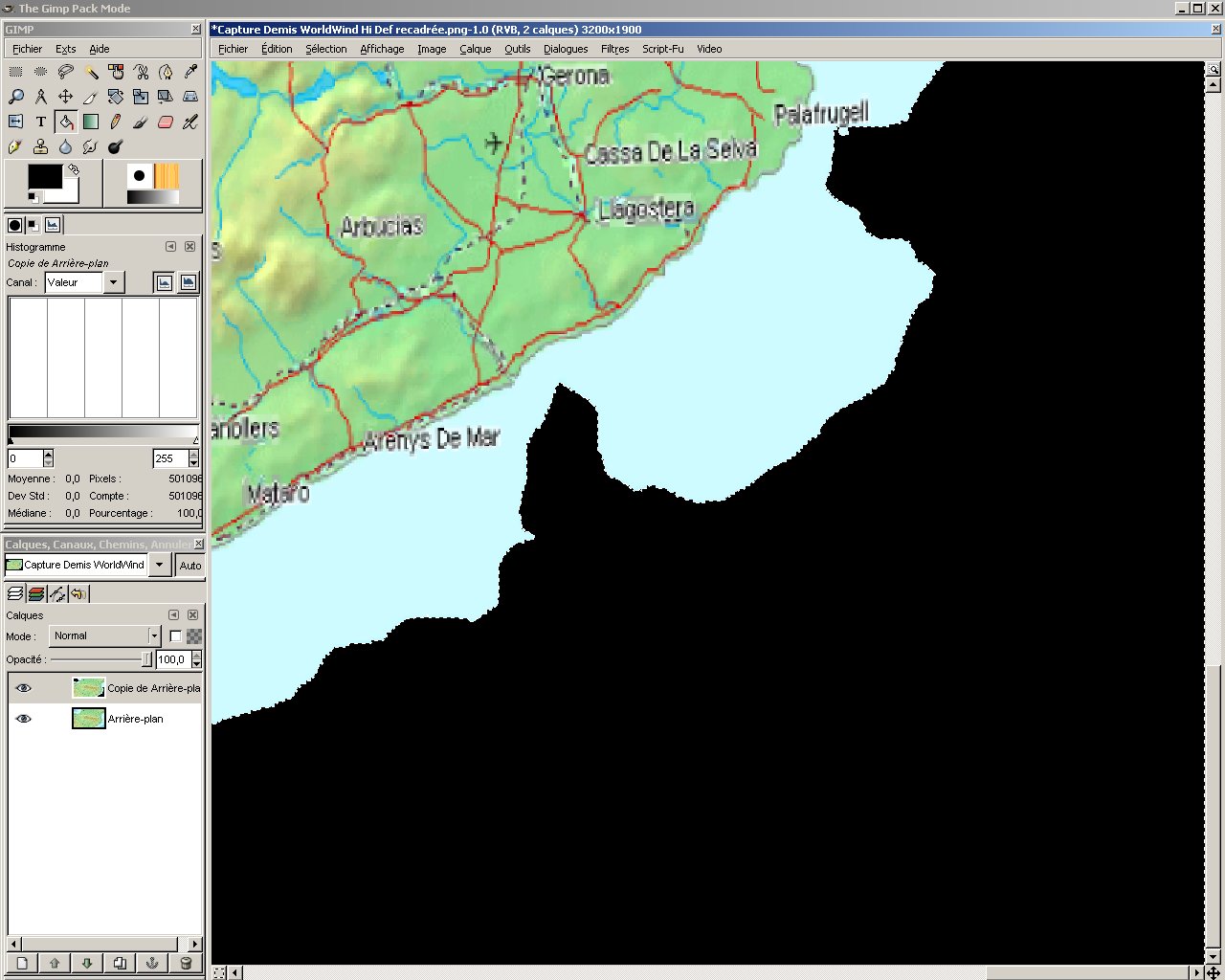Select the Fuzzy Select magic wand tool
Image resolution: width=1225 pixels, height=980 pixels.
(91, 72)
